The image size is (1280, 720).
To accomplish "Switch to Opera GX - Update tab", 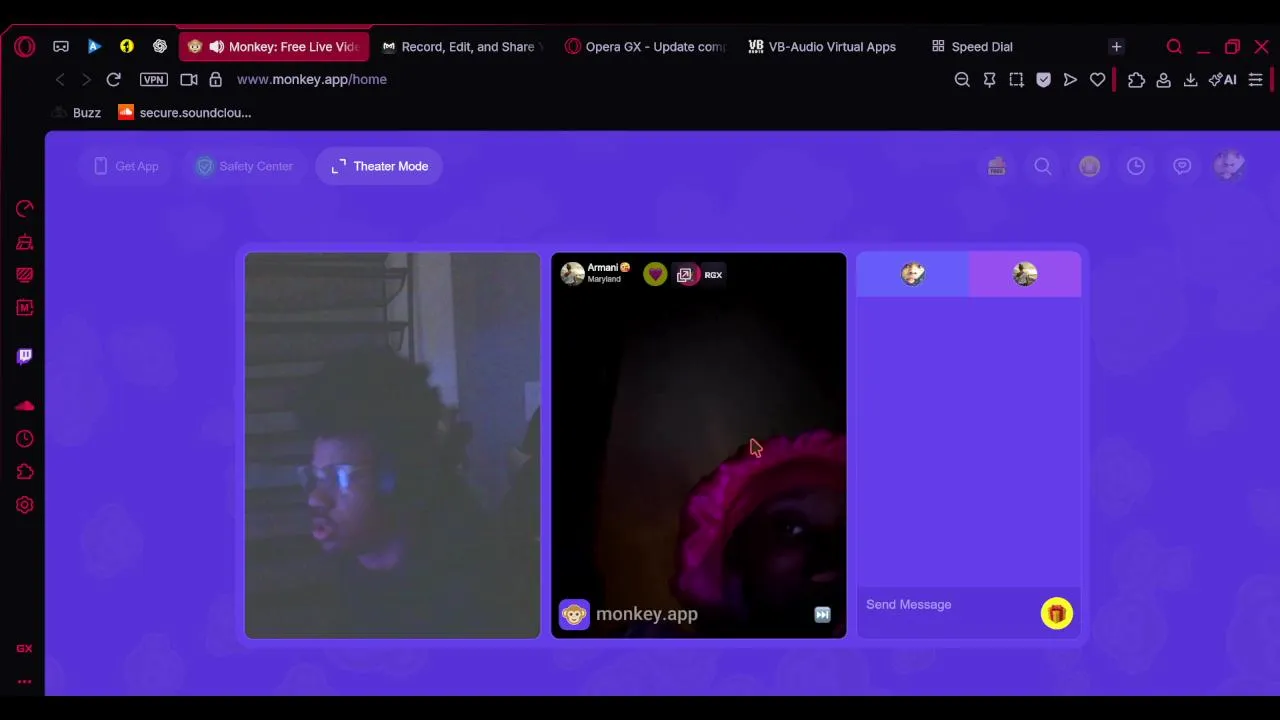I will pos(646,46).
